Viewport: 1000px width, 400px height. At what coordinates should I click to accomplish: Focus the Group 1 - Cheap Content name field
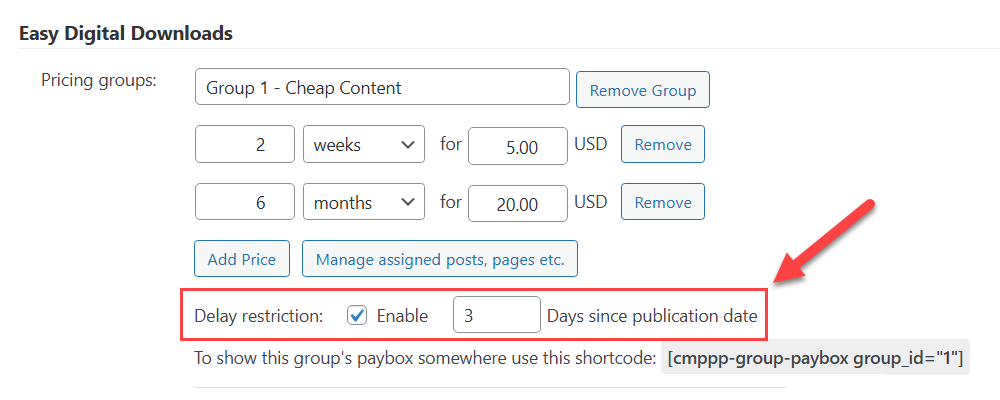pyautogui.click(x=382, y=87)
